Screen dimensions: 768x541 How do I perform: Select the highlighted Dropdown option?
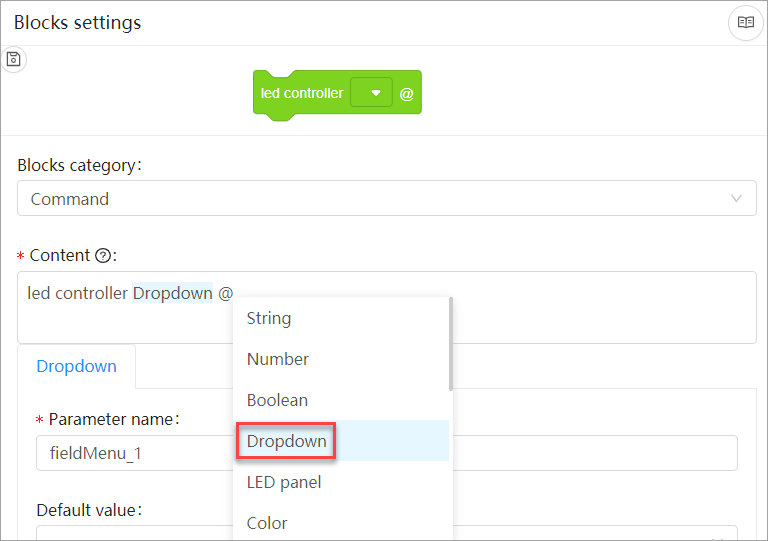coord(286,441)
